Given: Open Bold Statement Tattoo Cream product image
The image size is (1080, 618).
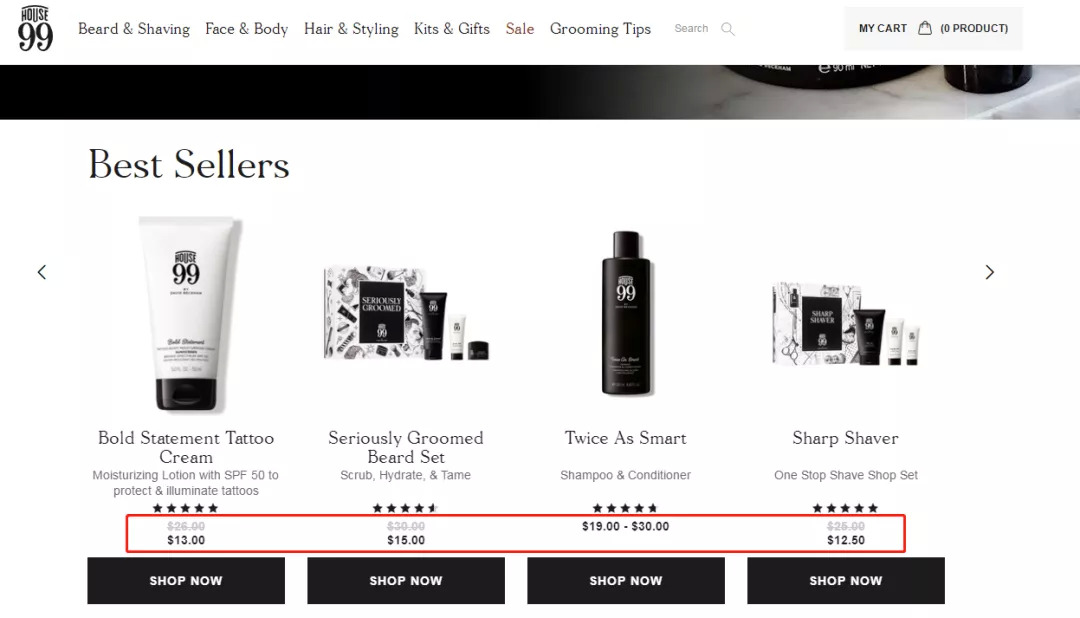Looking at the screenshot, I should (187, 314).
